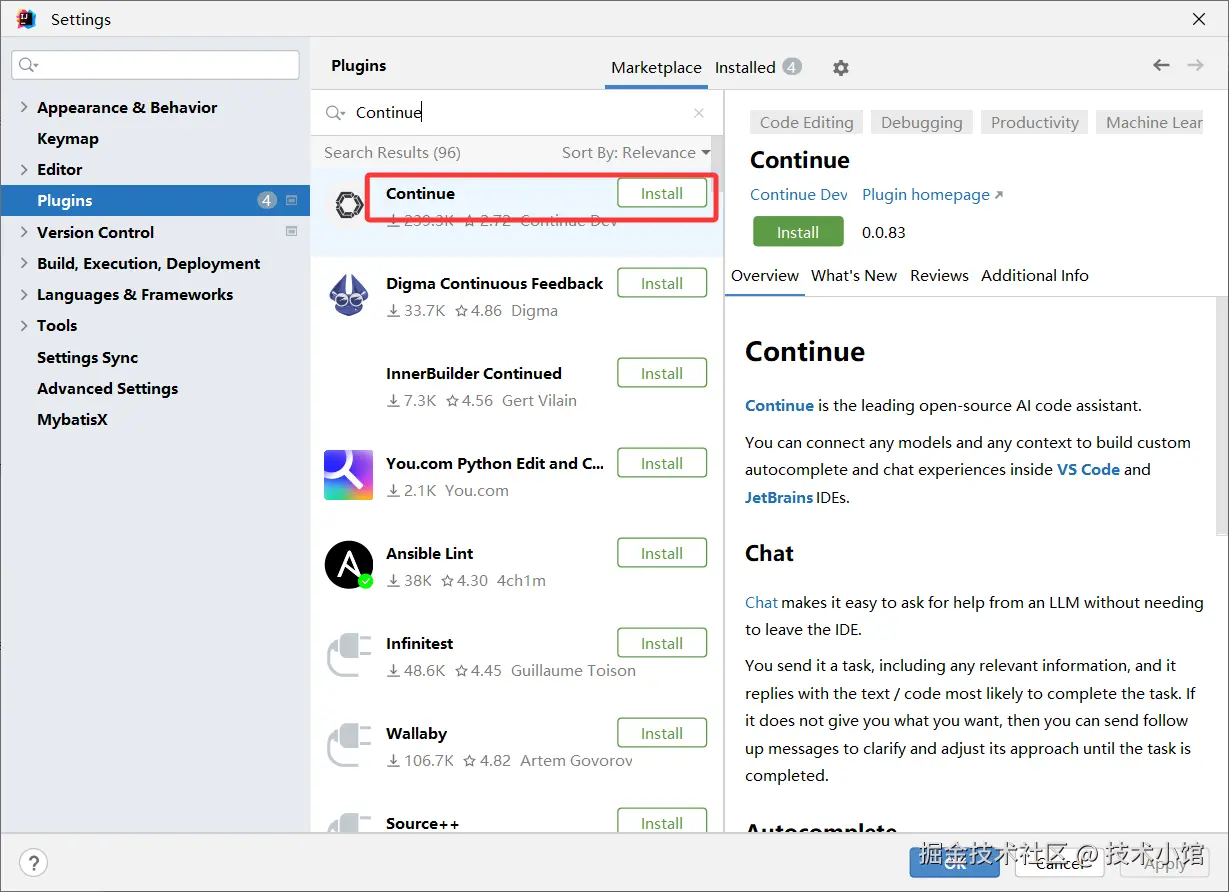Click the You.com plugin icon
This screenshot has height=892, width=1229.
point(349,475)
